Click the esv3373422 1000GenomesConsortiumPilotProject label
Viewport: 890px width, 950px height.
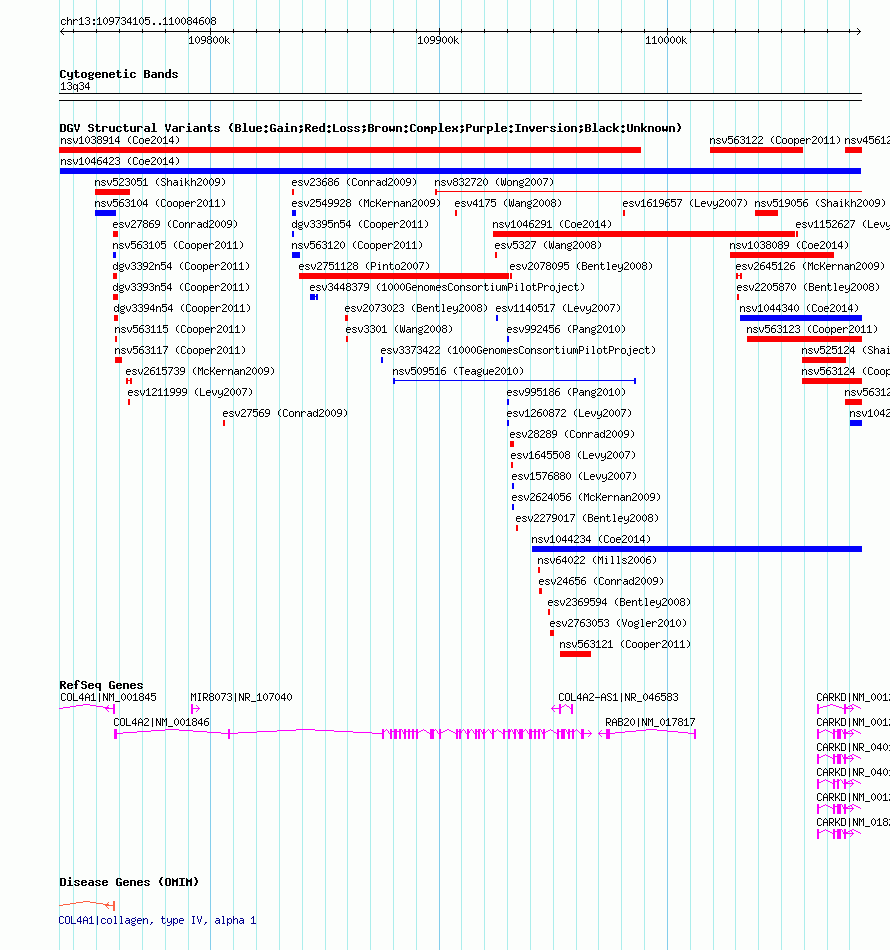point(518,350)
